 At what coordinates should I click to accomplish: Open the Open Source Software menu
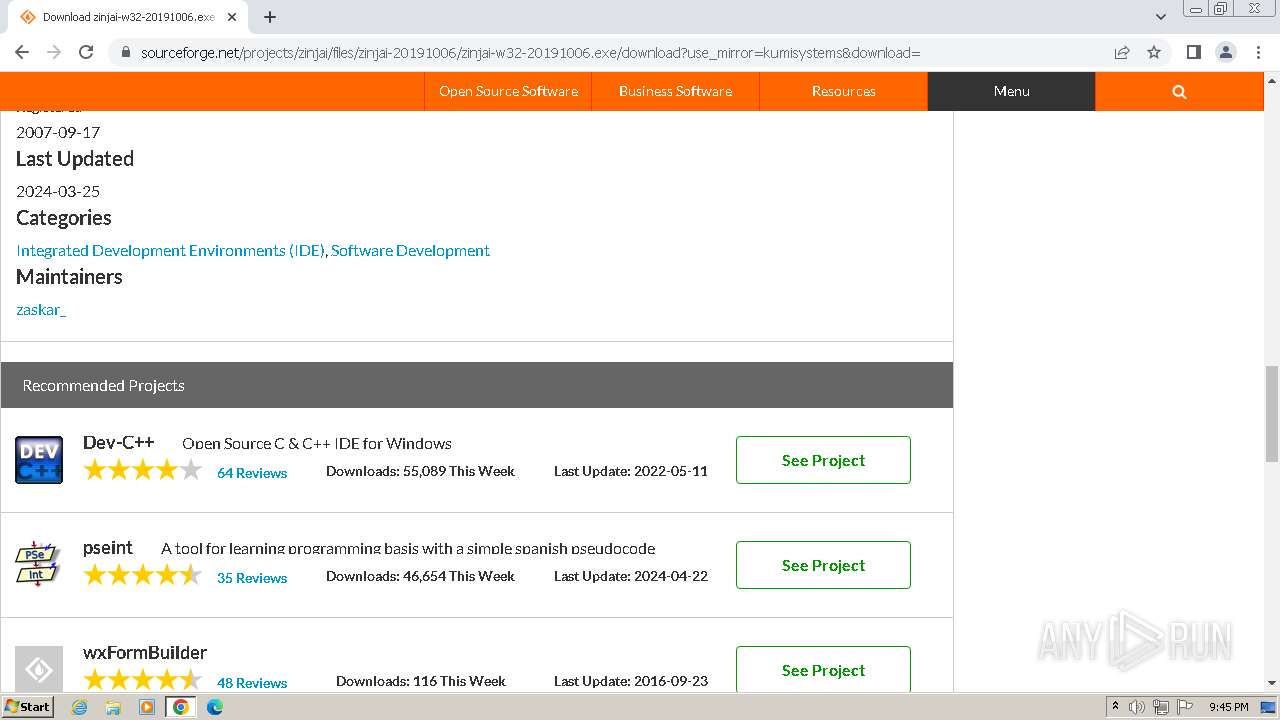(508, 91)
